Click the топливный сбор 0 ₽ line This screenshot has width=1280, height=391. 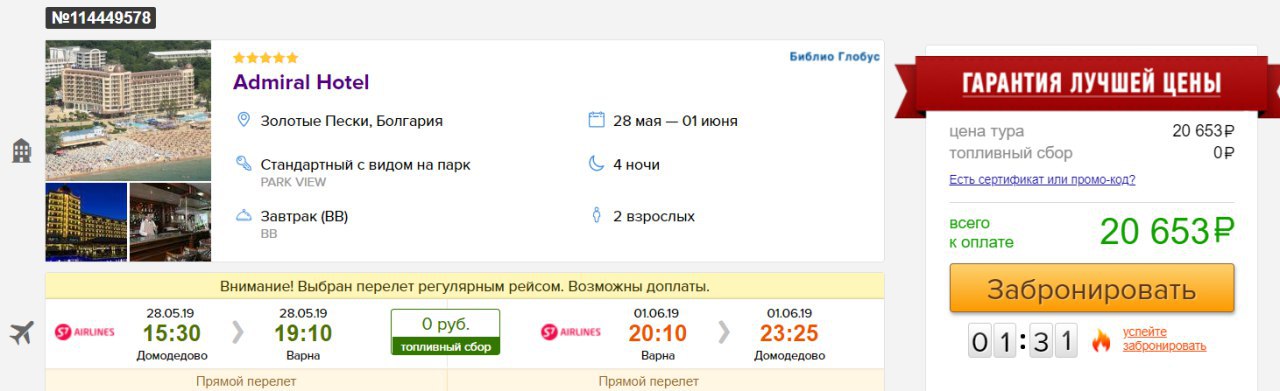tap(1092, 153)
